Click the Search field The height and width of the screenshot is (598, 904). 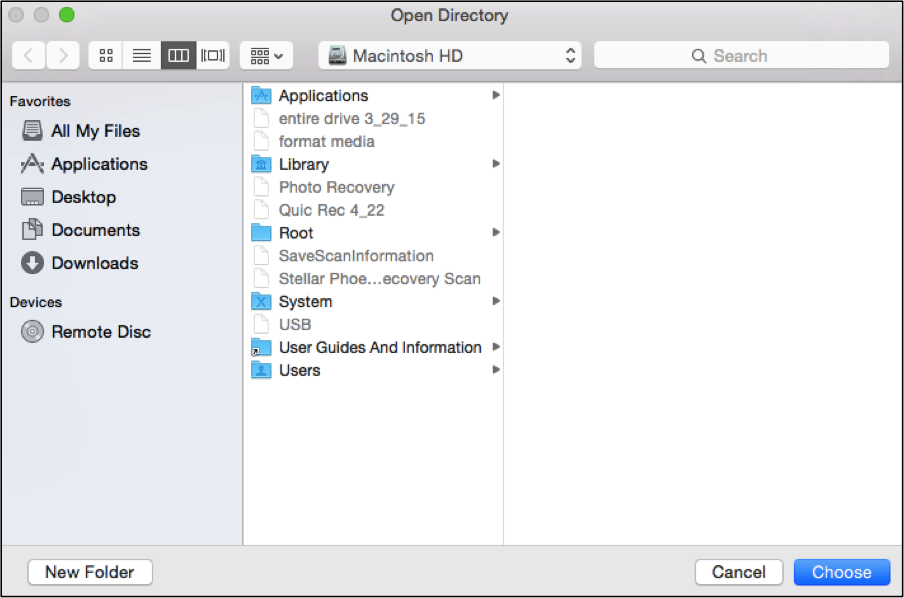(x=741, y=56)
